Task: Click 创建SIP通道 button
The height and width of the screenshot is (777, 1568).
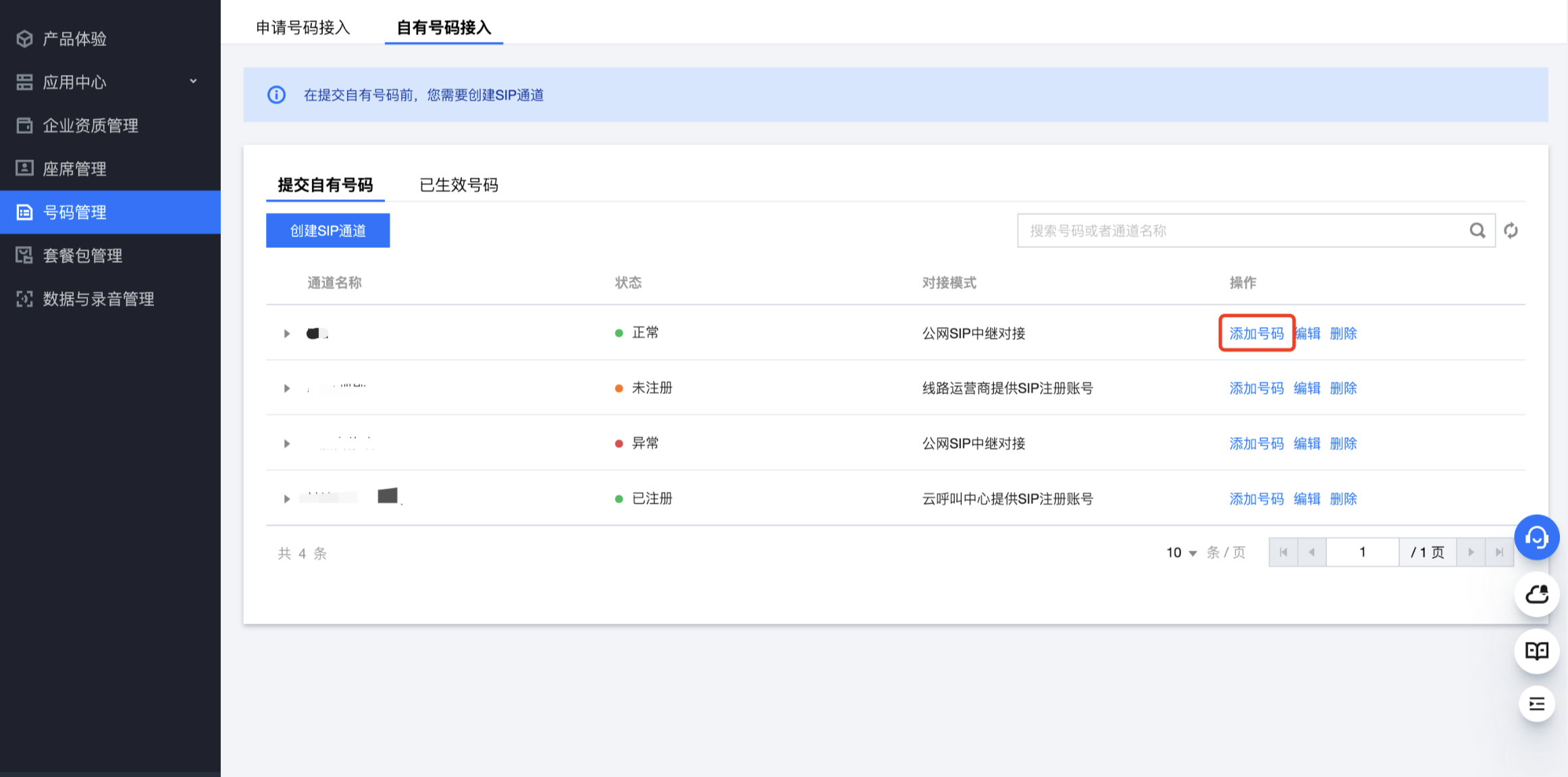Action: 328,230
